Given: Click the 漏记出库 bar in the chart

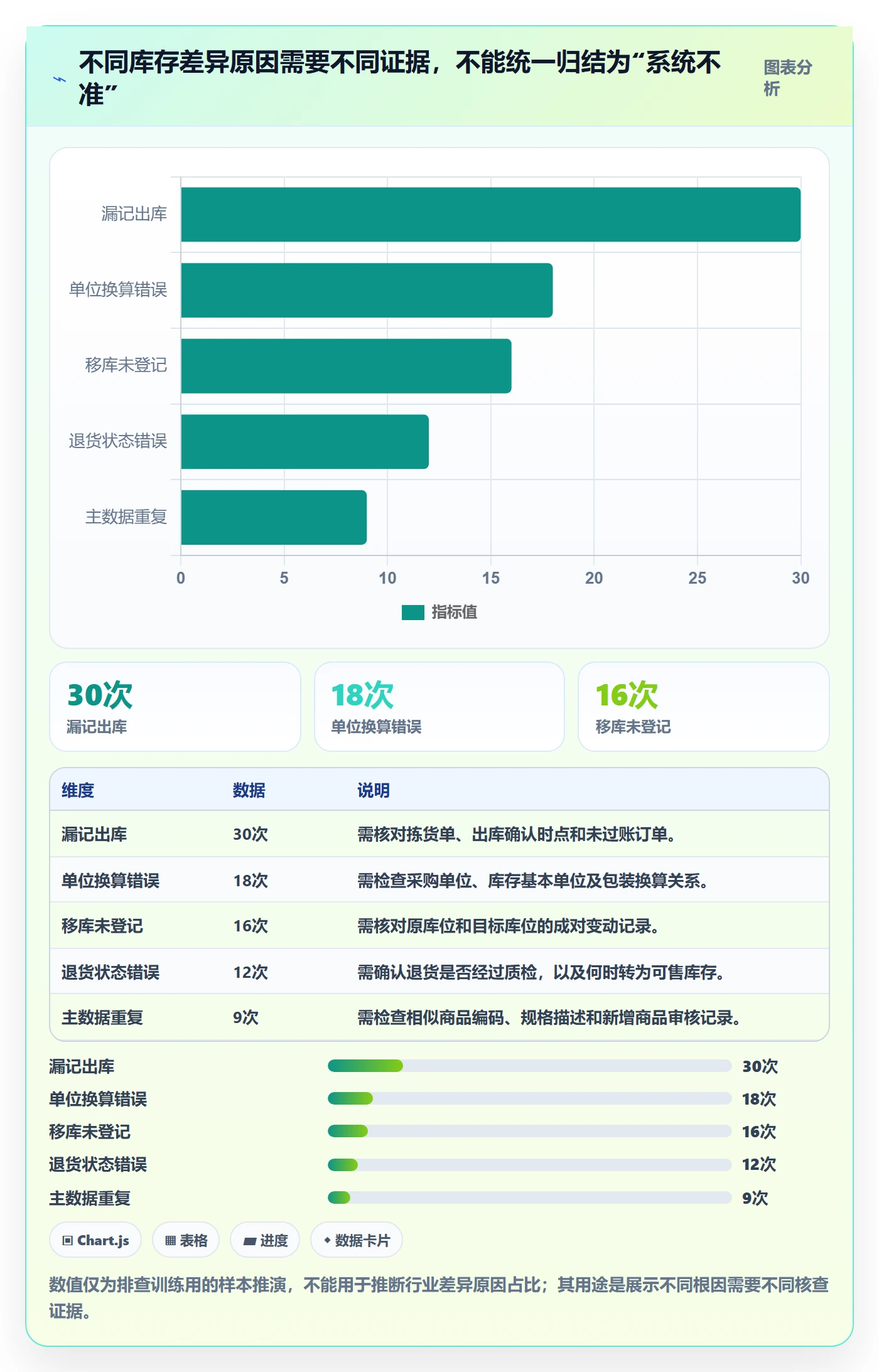Looking at the screenshot, I should (490, 215).
